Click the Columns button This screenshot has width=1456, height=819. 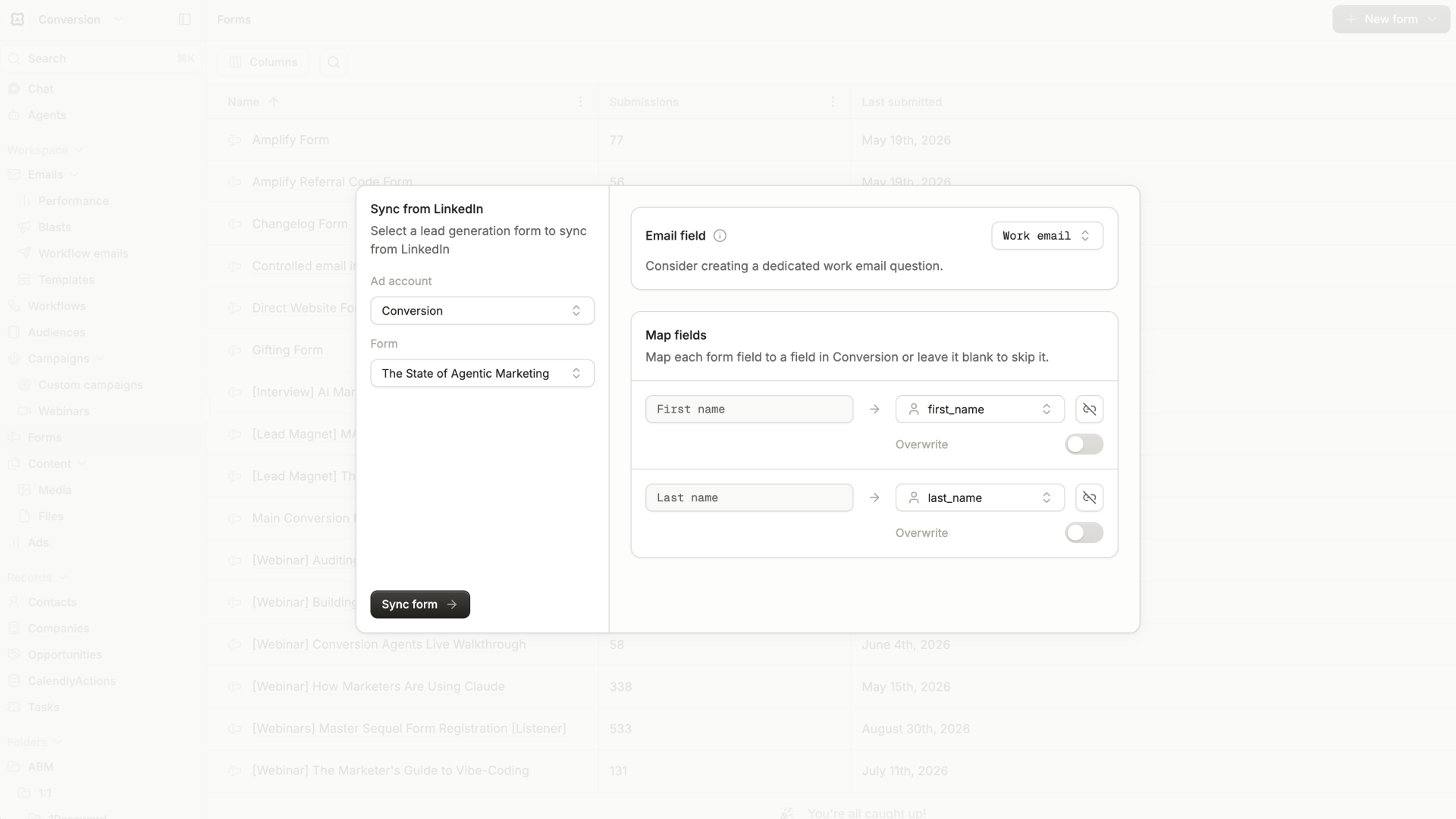point(263,62)
